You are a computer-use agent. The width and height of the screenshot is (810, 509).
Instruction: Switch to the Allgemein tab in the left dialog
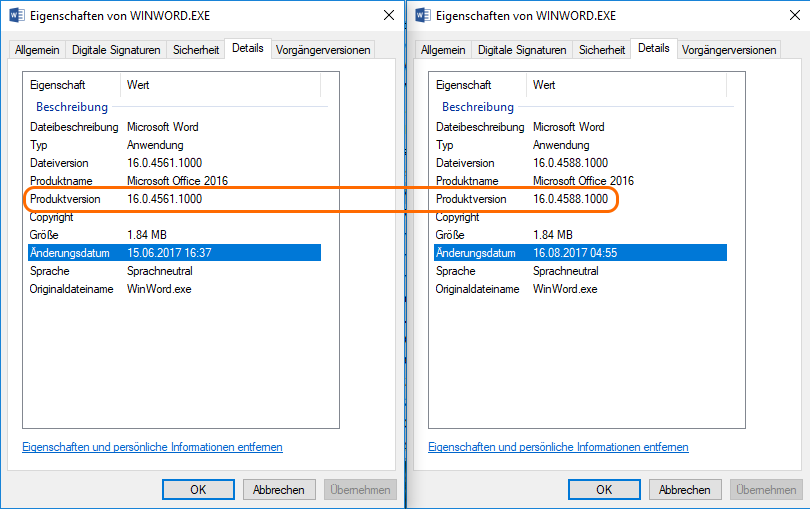coord(37,50)
